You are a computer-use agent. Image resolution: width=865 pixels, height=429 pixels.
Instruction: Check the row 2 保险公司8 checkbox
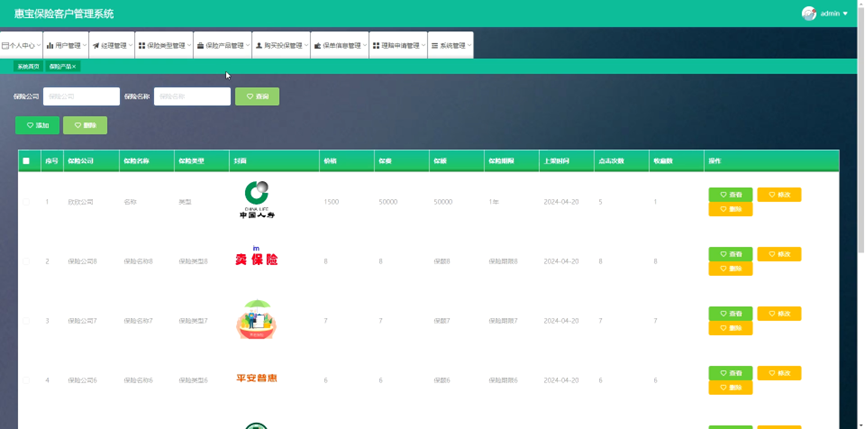tap(26, 261)
